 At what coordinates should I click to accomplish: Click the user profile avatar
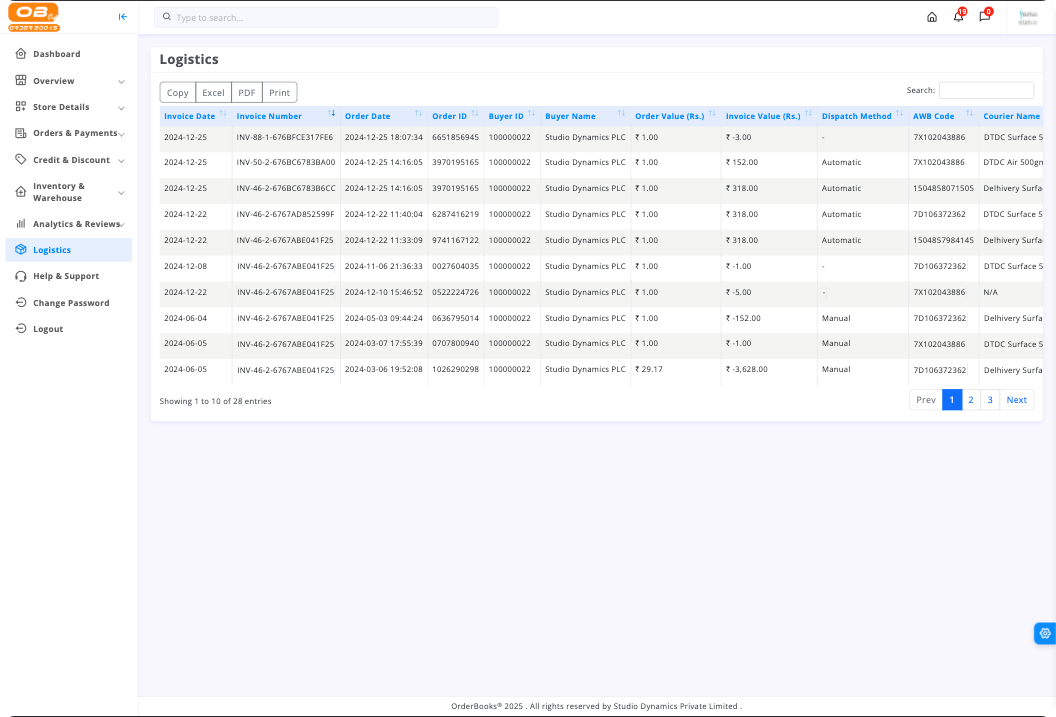[1027, 17]
